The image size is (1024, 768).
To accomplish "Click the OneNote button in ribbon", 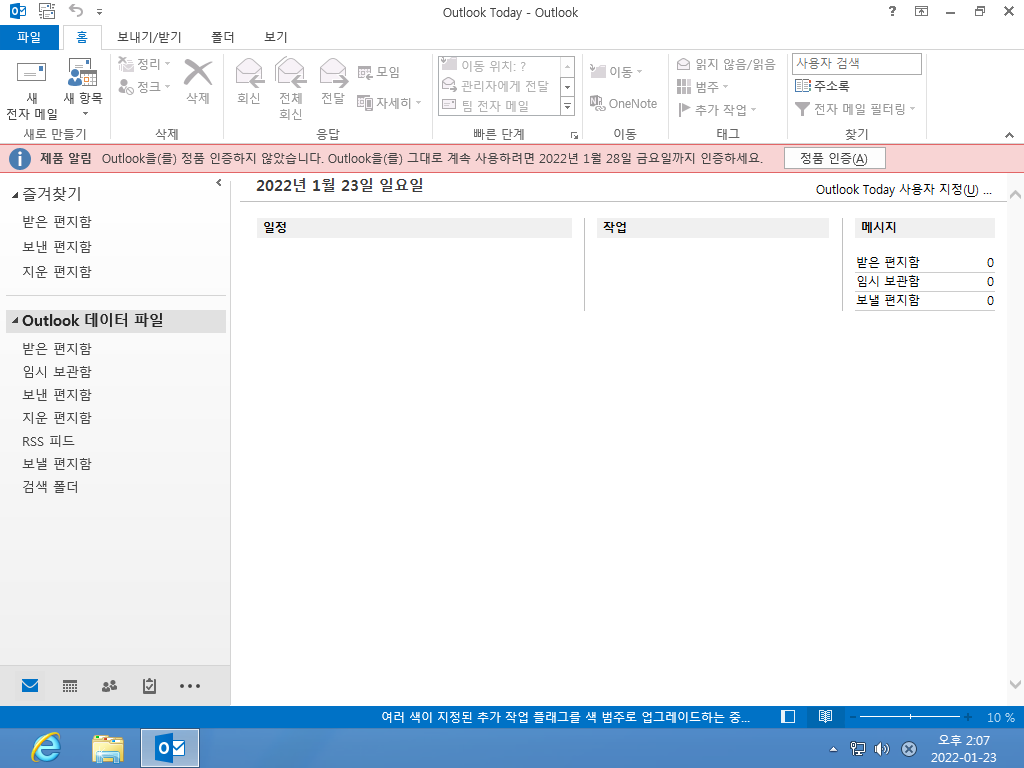I will coord(624,103).
